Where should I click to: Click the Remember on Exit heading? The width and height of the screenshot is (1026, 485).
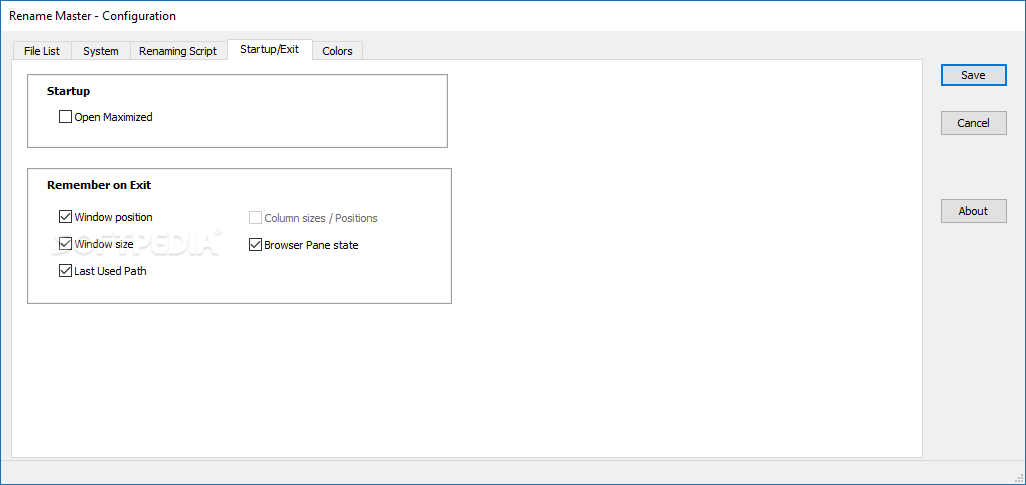pyautogui.click(x=99, y=185)
